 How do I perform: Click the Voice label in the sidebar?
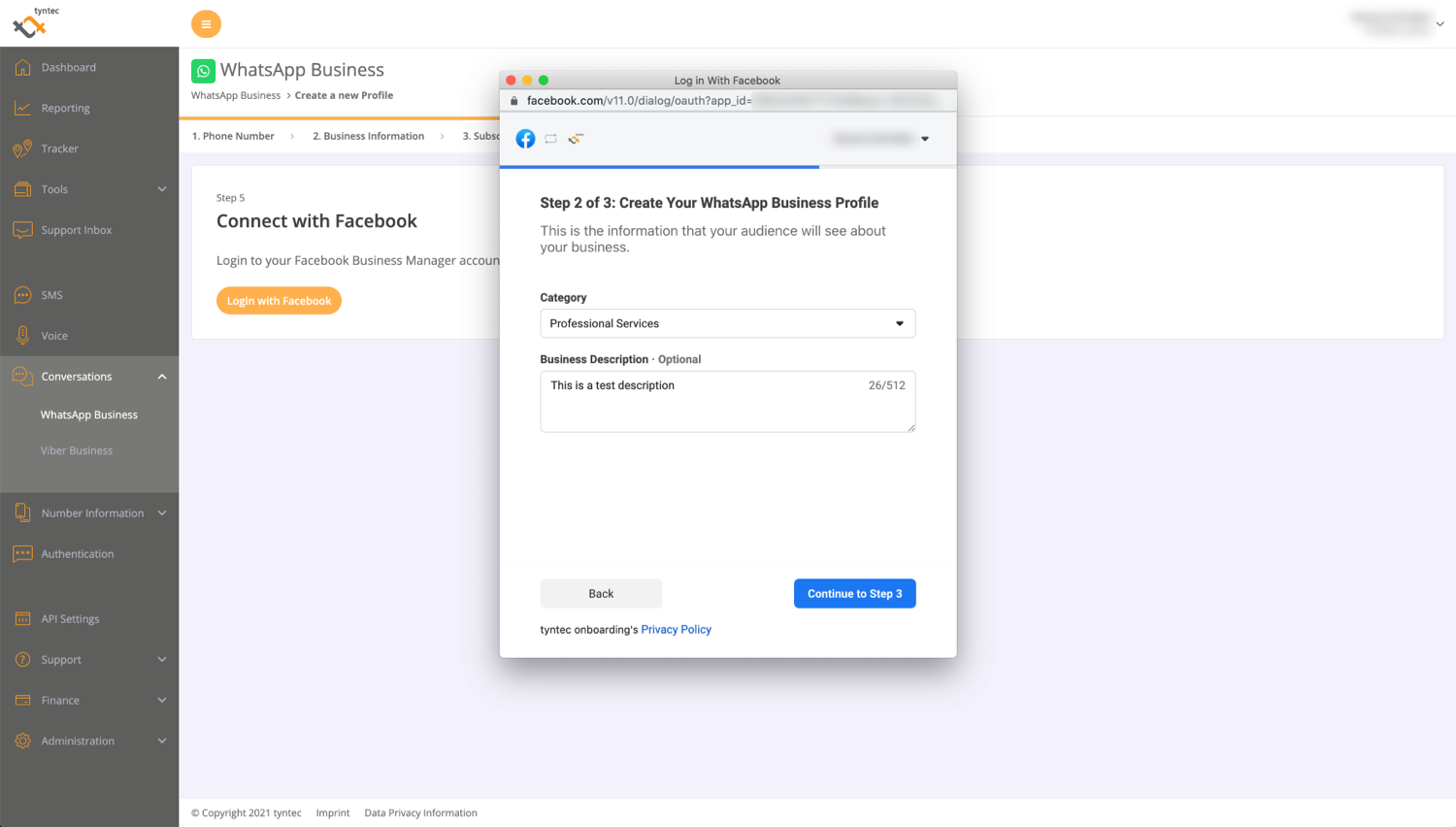click(54, 336)
